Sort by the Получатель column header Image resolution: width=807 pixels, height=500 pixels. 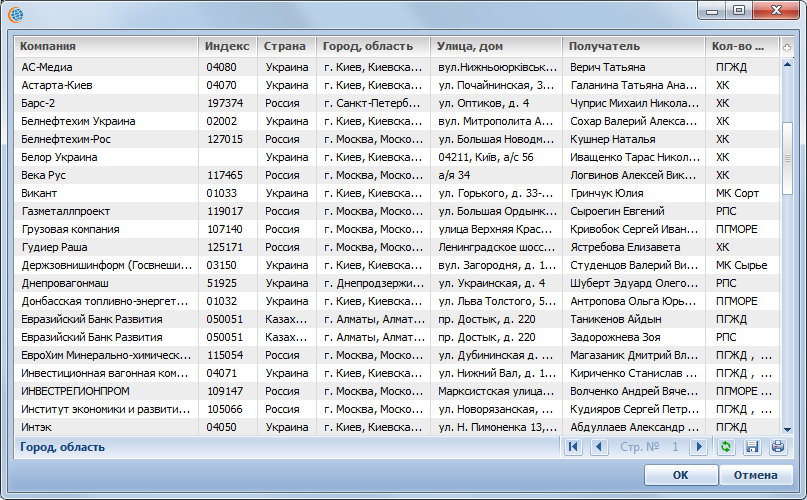click(634, 46)
